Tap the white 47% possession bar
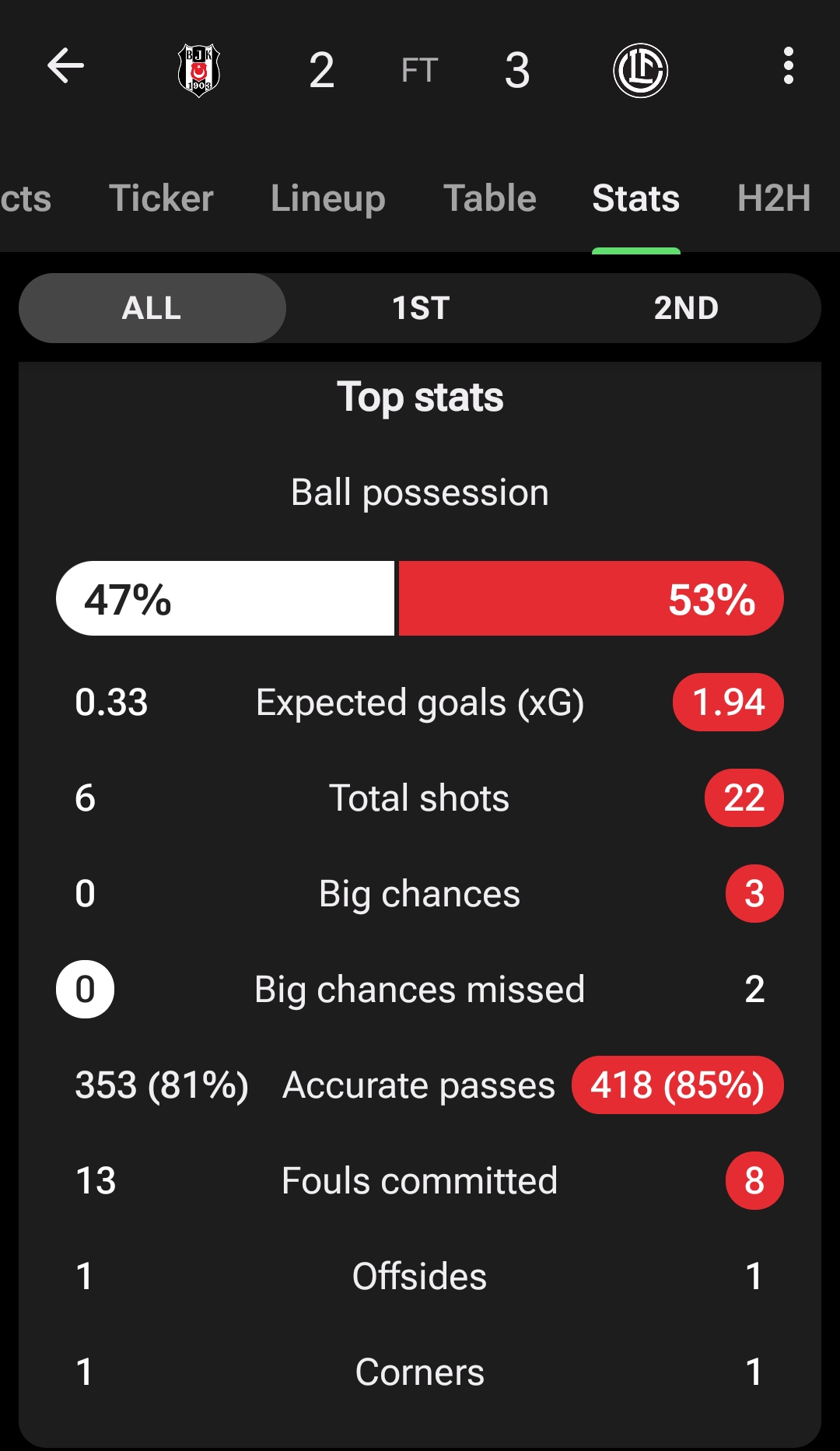Image resolution: width=840 pixels, height=1451 pixels. (x=226, y=598)
